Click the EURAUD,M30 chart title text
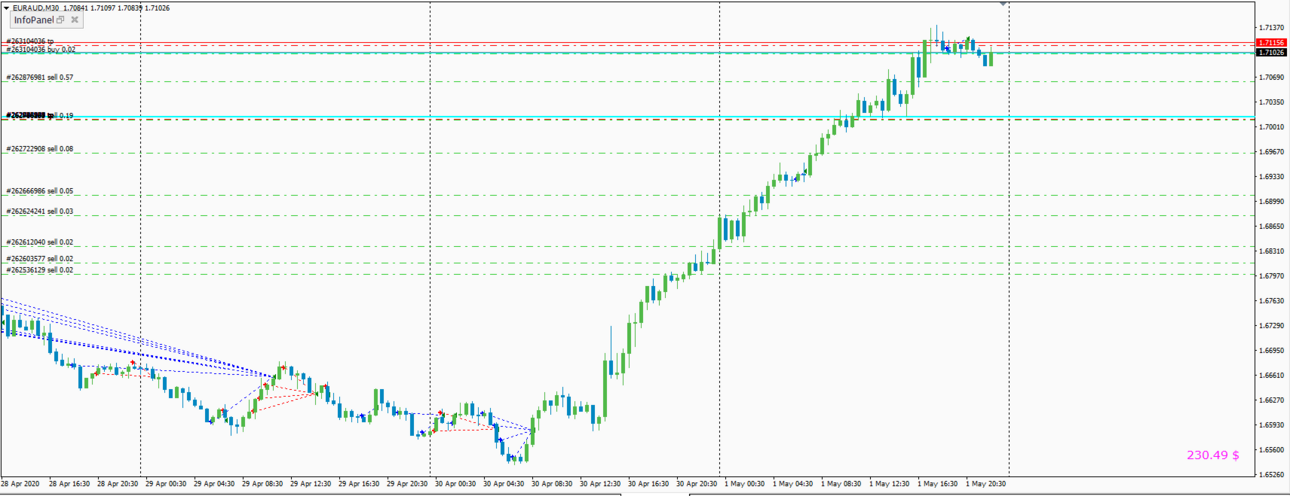Screen dimensions: 1290x496 click(36, 8)
